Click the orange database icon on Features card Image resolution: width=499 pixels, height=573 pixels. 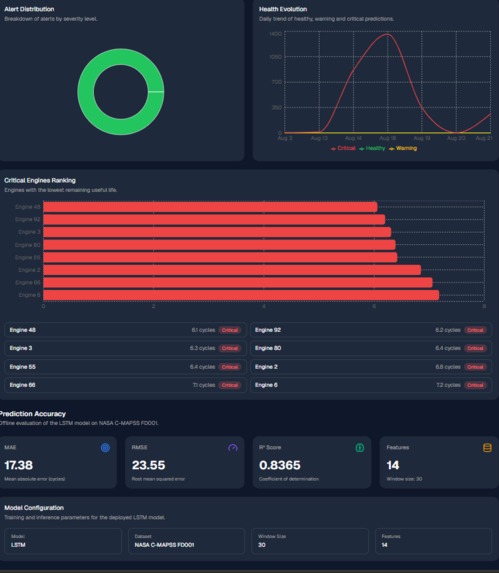[487, 448]
